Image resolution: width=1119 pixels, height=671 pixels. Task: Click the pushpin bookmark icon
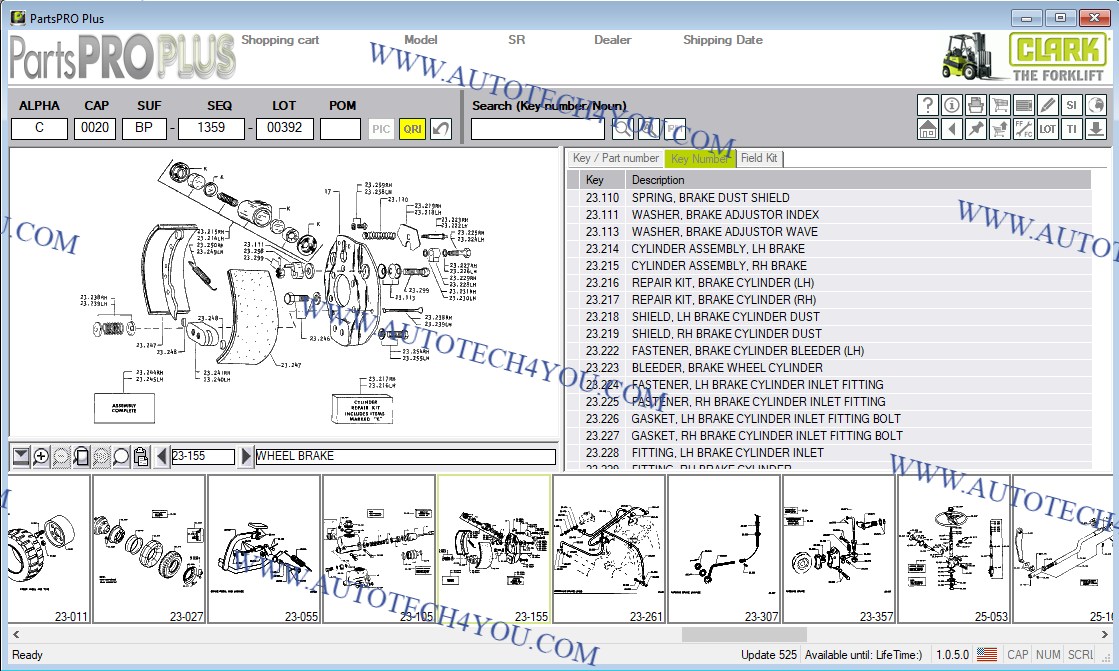[975, 129]
